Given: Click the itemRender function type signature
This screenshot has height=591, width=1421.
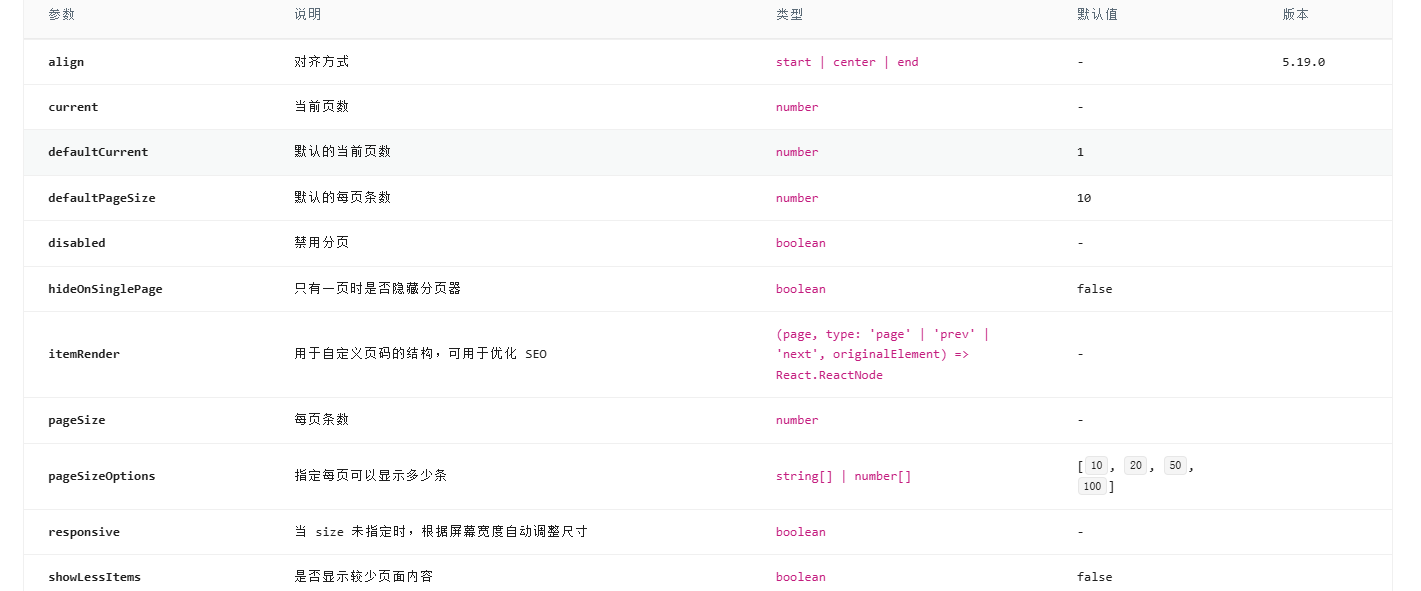Looking at the screenshot, I should [x=882, y=354].
